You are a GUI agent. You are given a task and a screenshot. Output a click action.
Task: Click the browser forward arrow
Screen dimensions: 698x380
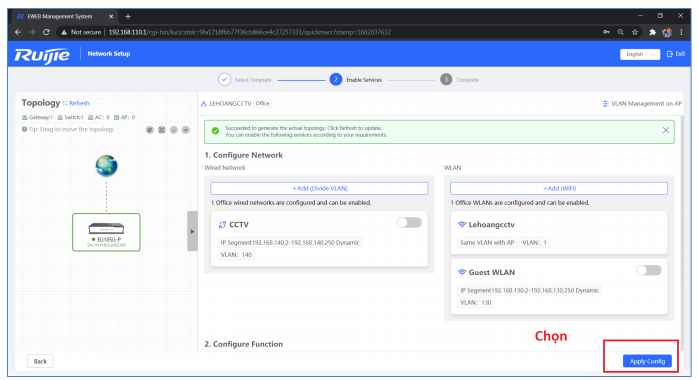coord(32,32)
